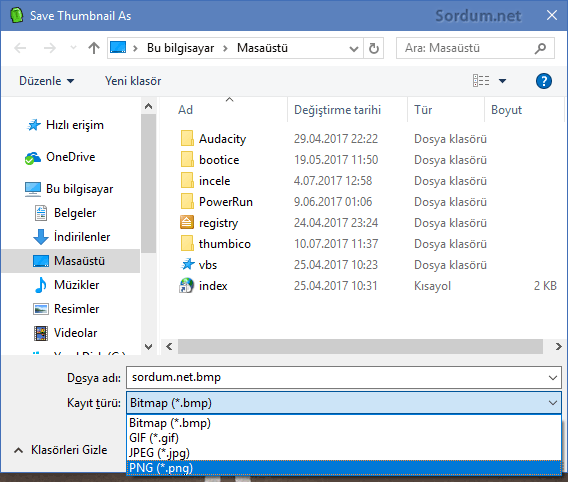This screenshot has height=482, width=568.
Task: Click the index shortcut icon
Action: click(x=187, y=285)
